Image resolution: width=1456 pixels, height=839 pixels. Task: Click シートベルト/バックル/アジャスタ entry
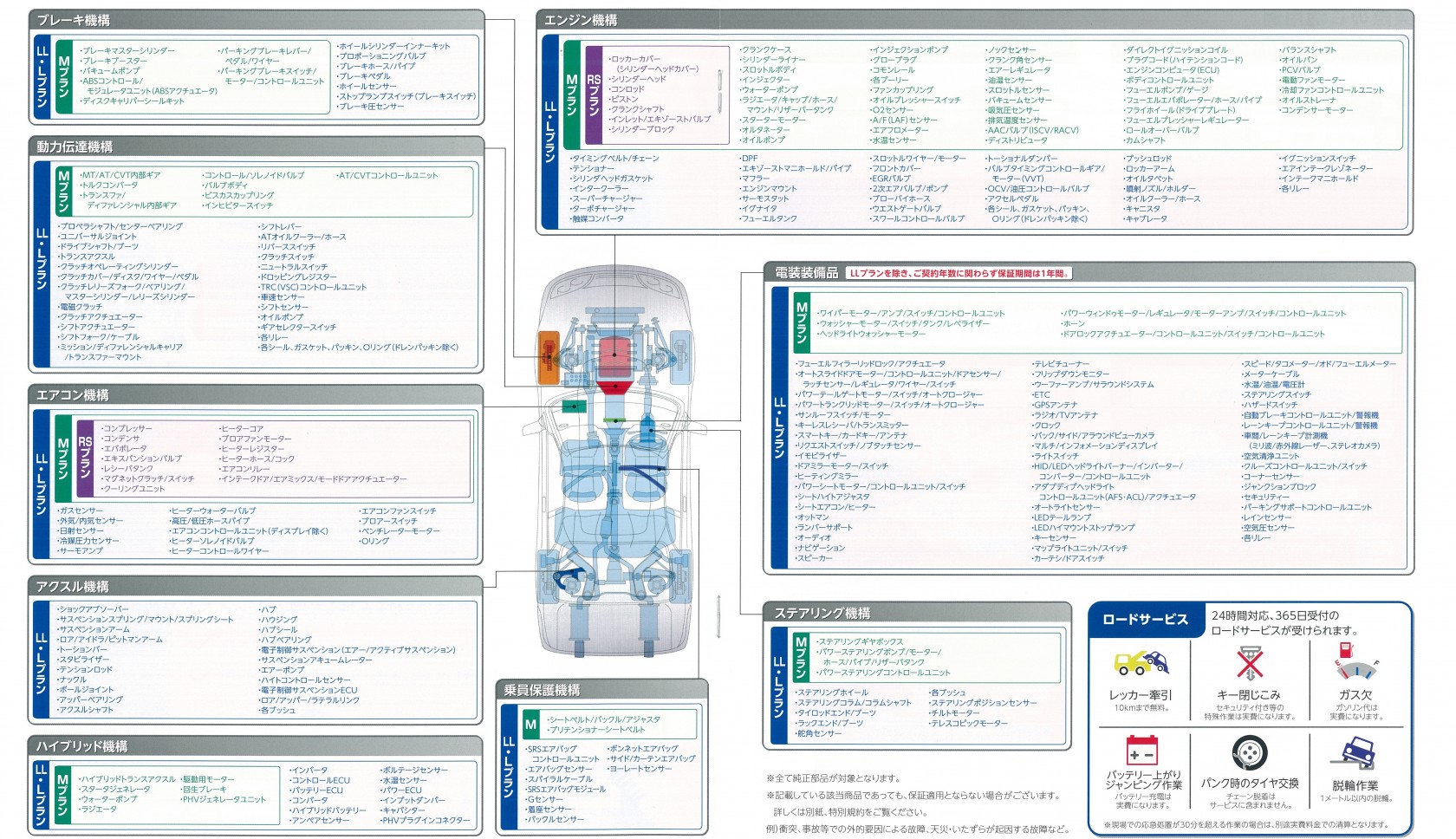pyautogui.click(x=603, y=719)
